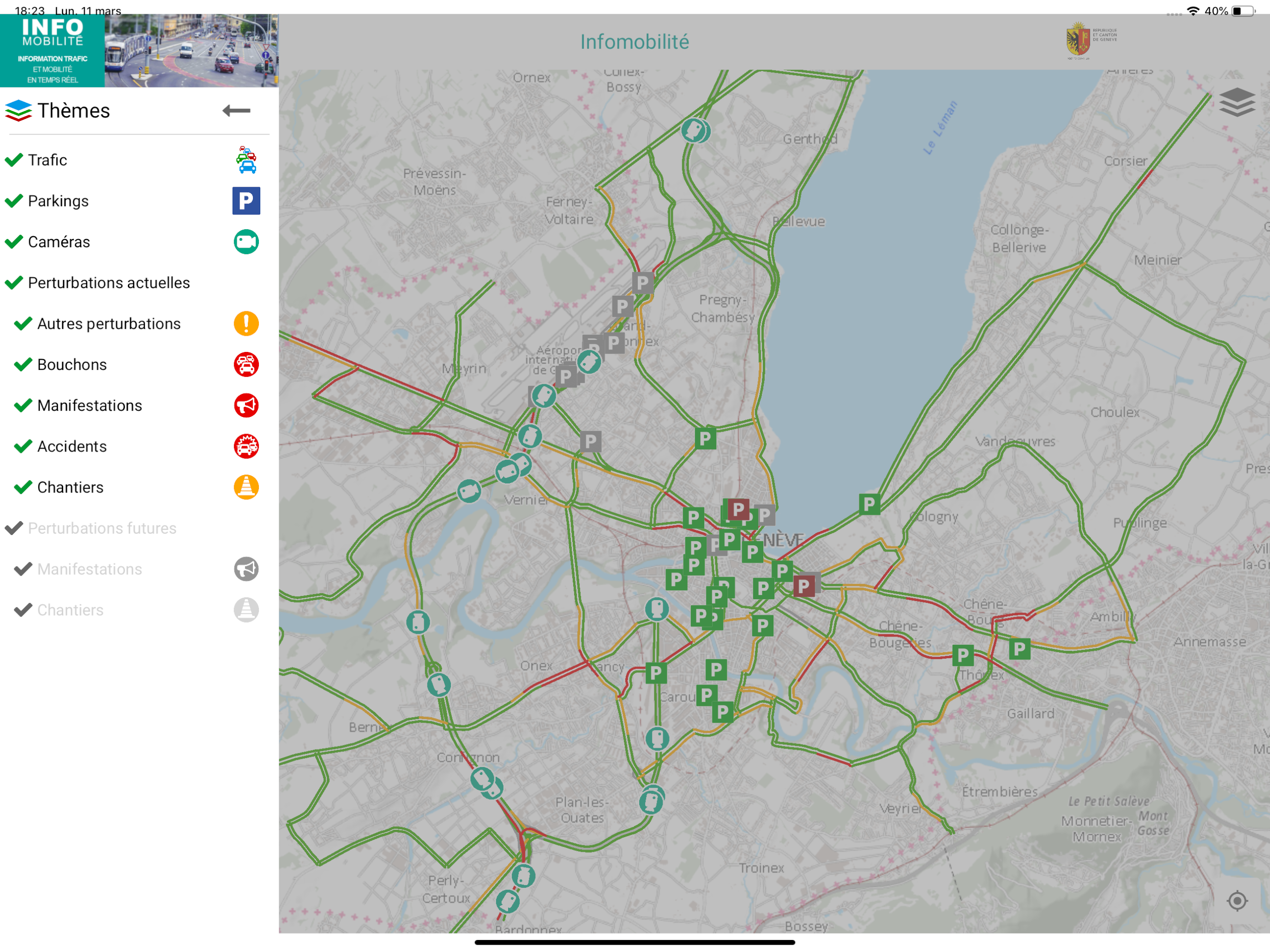Image resolution: width=1270 pixels, height=952 pixels.
Task: Uncheck the Parkings theme checkmark
Action: (x=14, y=201)
